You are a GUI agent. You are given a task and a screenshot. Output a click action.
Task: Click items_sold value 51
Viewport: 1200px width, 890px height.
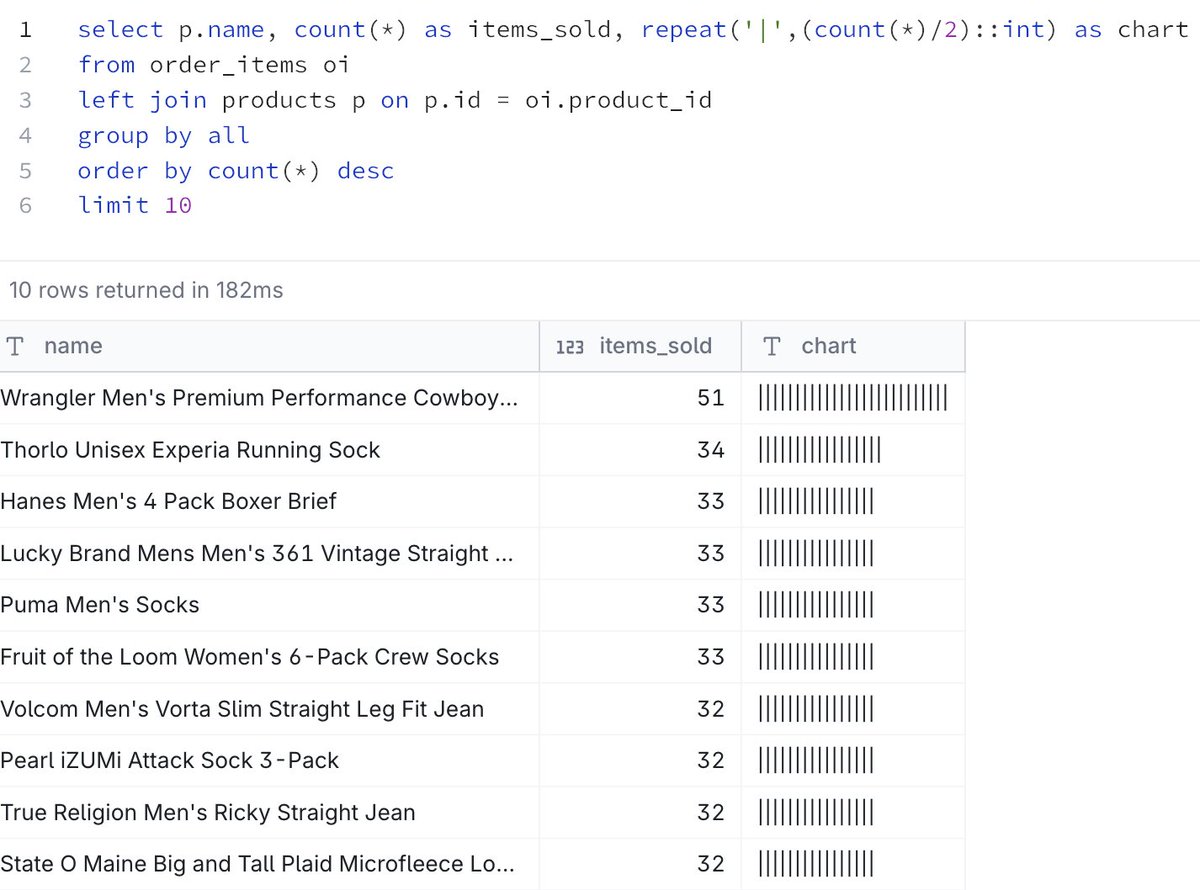tap(710, 398)
